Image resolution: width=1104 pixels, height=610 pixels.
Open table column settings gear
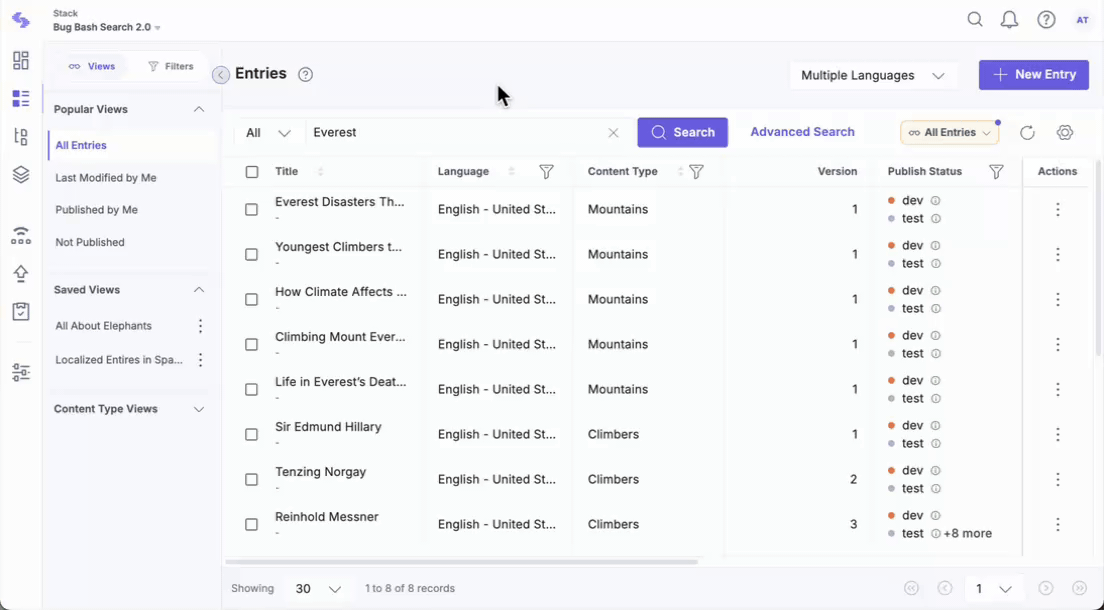pyautogui.click(x=1065, y=132)
